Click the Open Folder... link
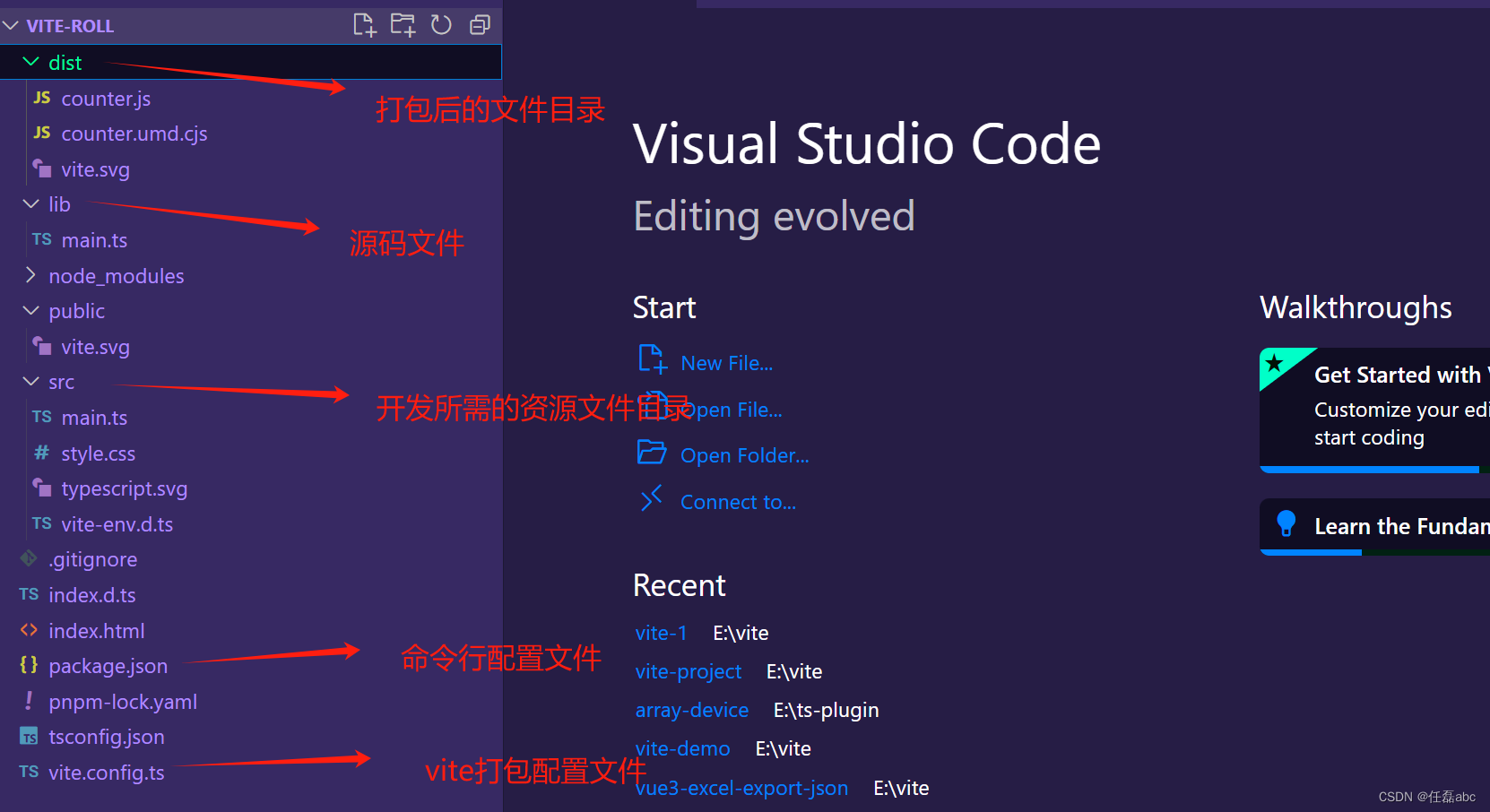 (744, 455)
